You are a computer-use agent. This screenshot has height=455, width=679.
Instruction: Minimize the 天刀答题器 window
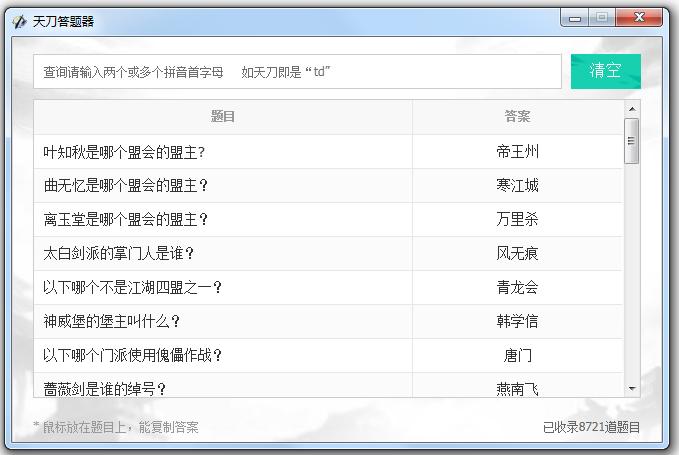click(x=575, y=18)
